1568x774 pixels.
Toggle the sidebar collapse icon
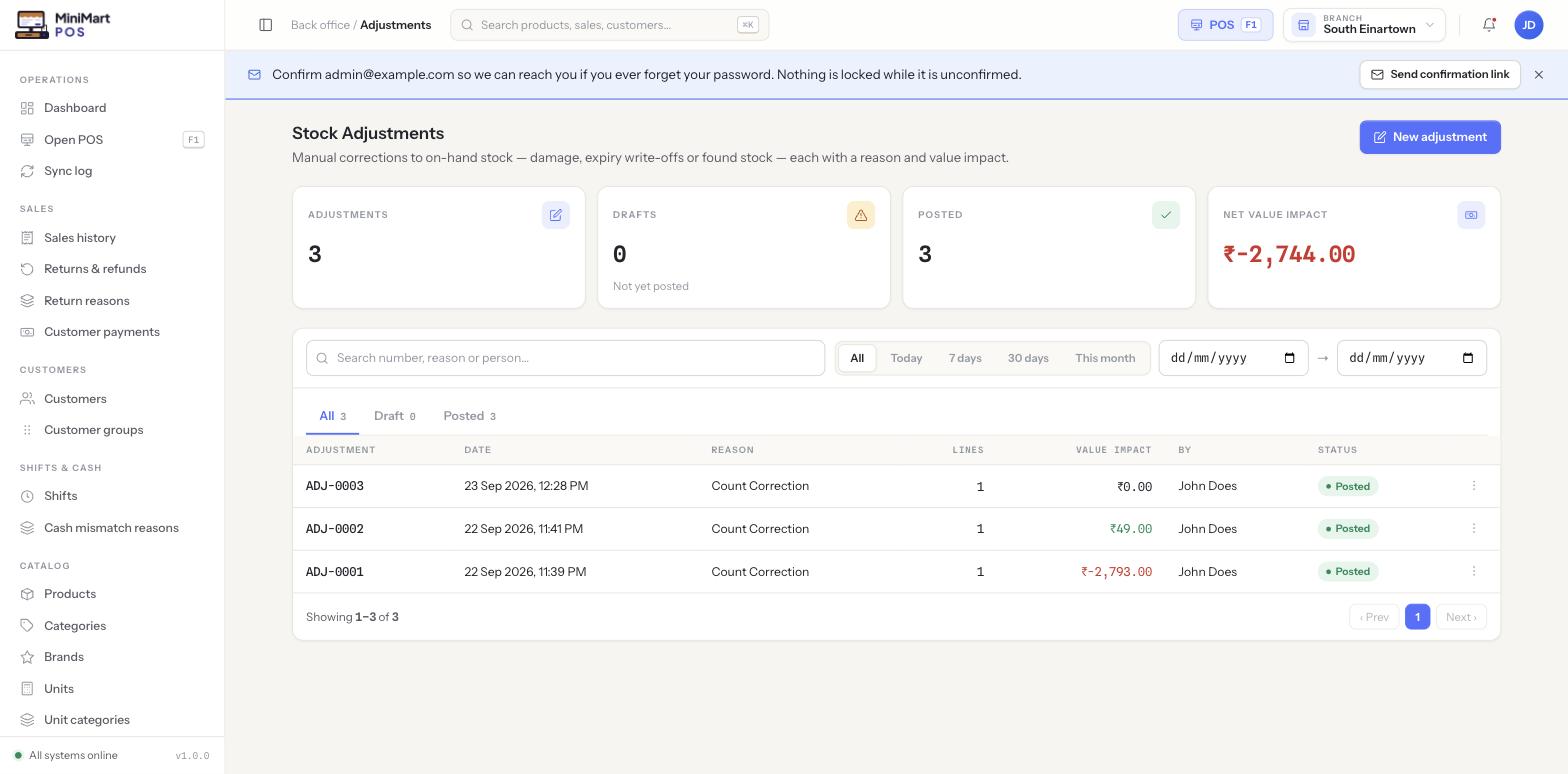[266, 25]
